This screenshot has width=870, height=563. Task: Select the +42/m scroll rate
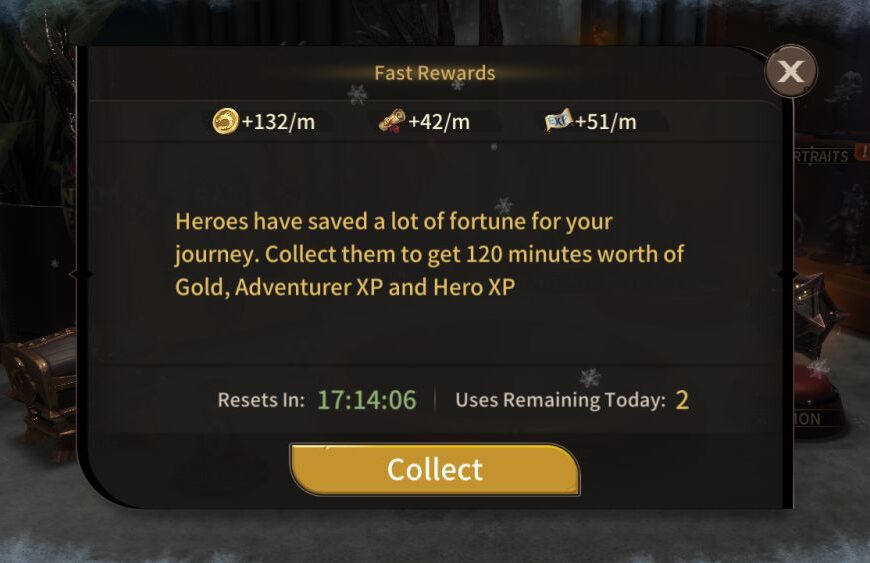439,121
